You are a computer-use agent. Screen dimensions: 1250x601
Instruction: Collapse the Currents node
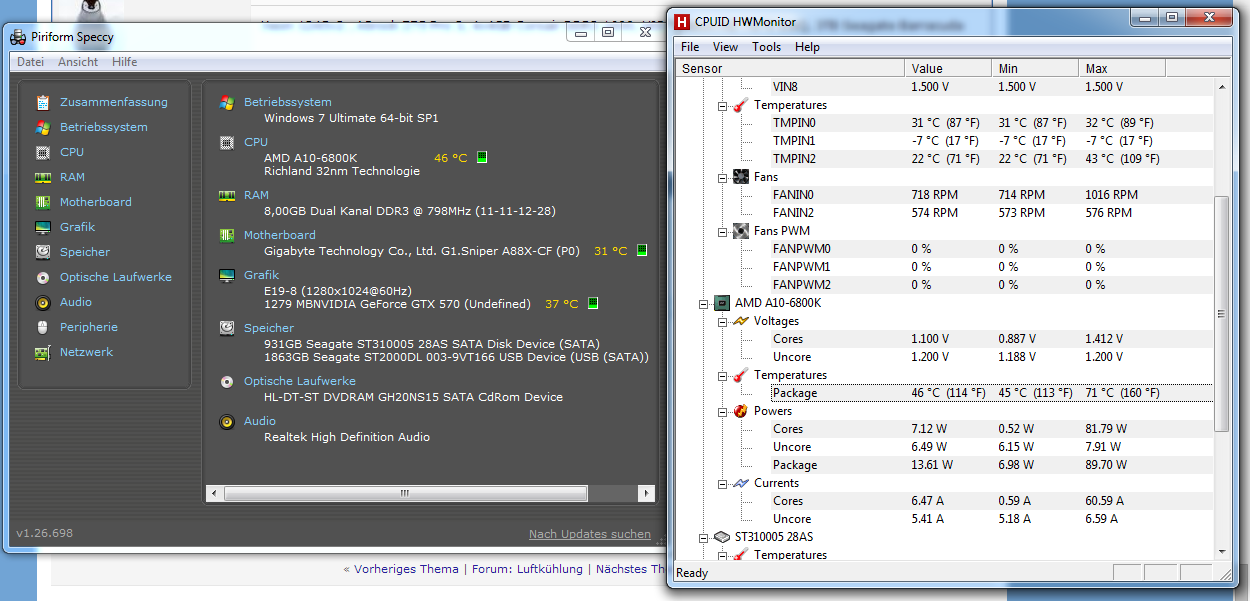(723, 483)
